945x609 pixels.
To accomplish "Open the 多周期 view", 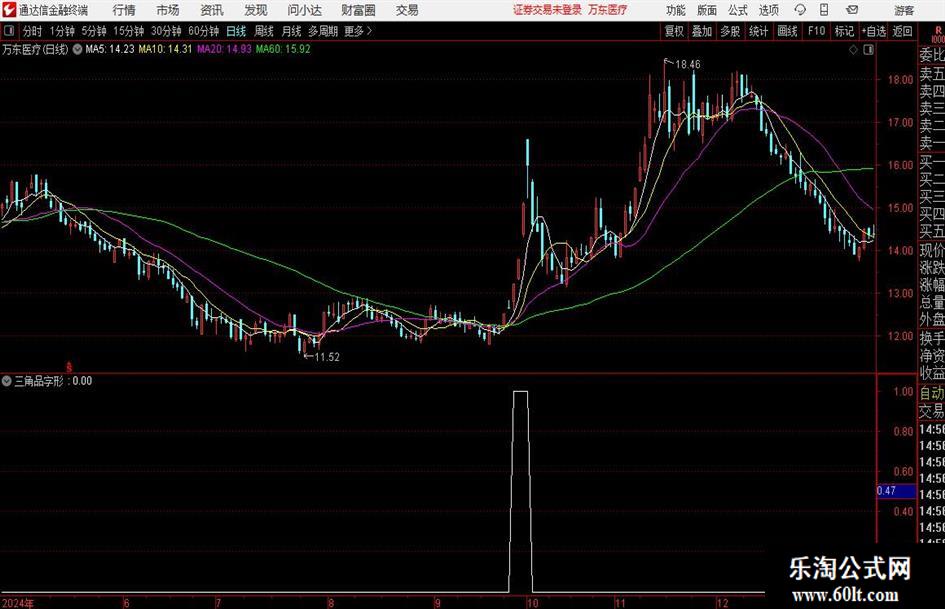I will [323, 31].
